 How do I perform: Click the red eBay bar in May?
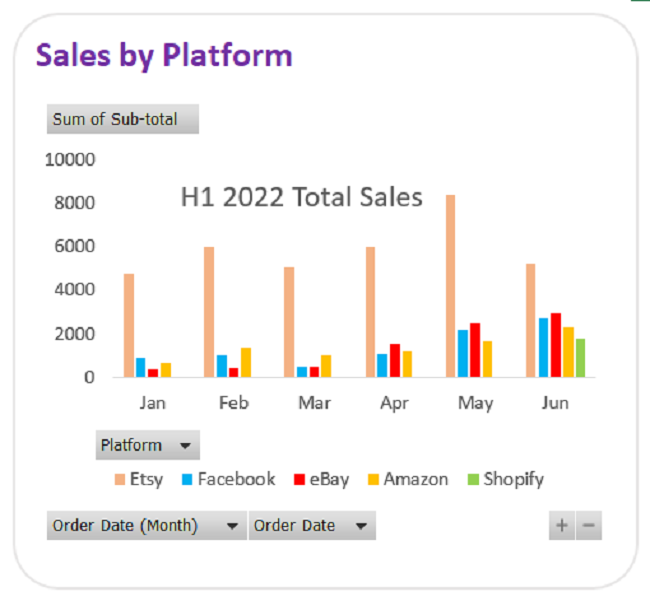[475, 350]
